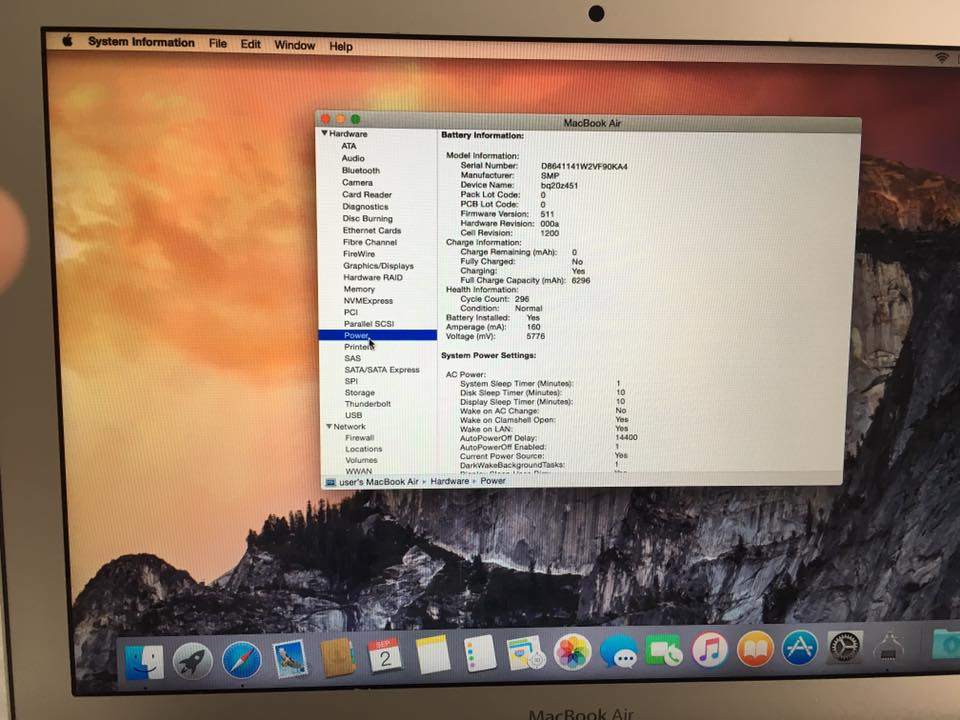Select Thunderbolt in the sidebar
This screenshot has width=960, height=720.
[368, 404]
